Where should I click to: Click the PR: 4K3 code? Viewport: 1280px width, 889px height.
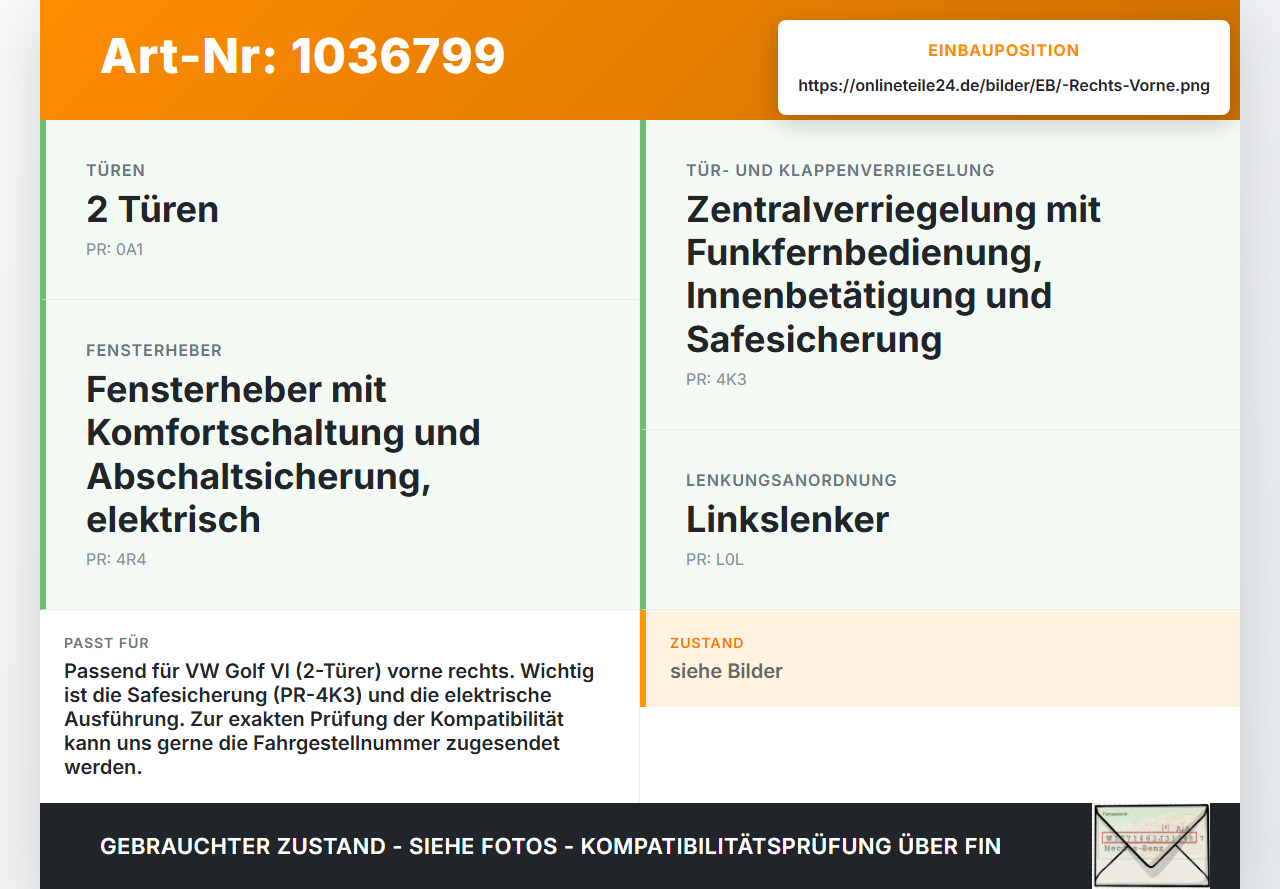click(x=716, y=379)
